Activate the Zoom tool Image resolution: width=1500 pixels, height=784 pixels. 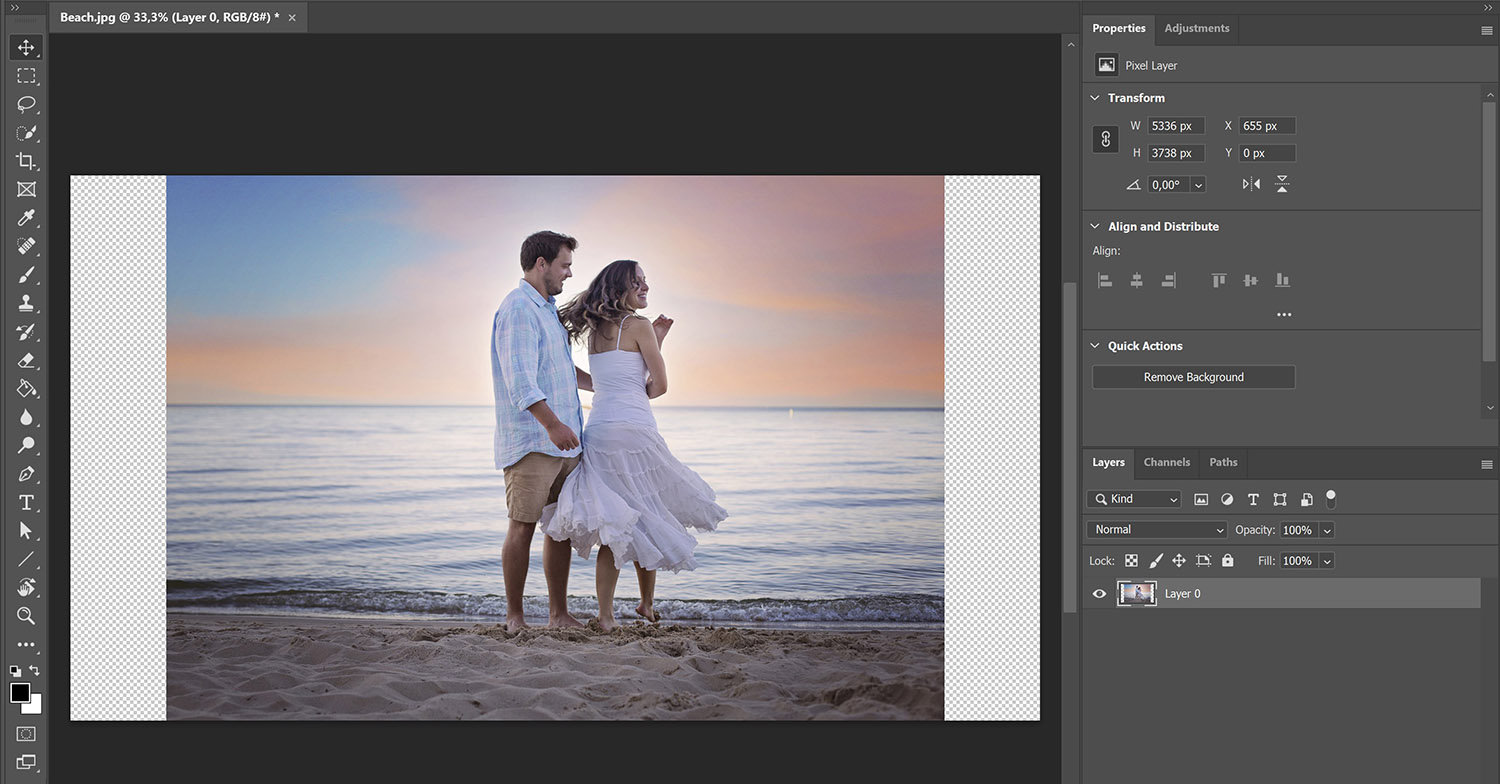(x=26, y=616)
